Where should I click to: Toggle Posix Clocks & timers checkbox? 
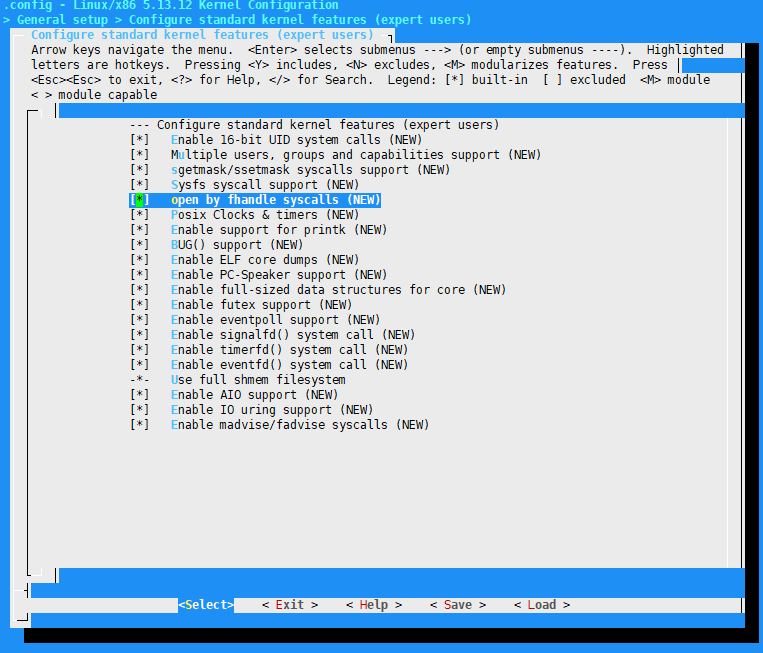click(139, 215)
